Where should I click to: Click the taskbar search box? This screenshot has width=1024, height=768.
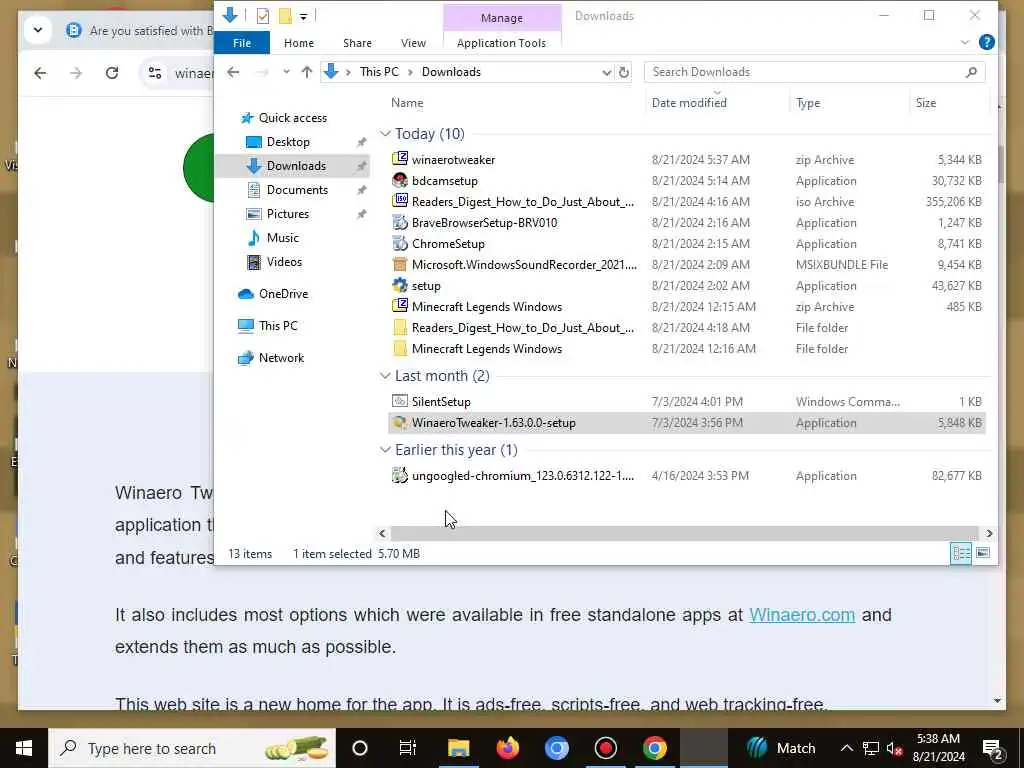click(x=192, y=748)
